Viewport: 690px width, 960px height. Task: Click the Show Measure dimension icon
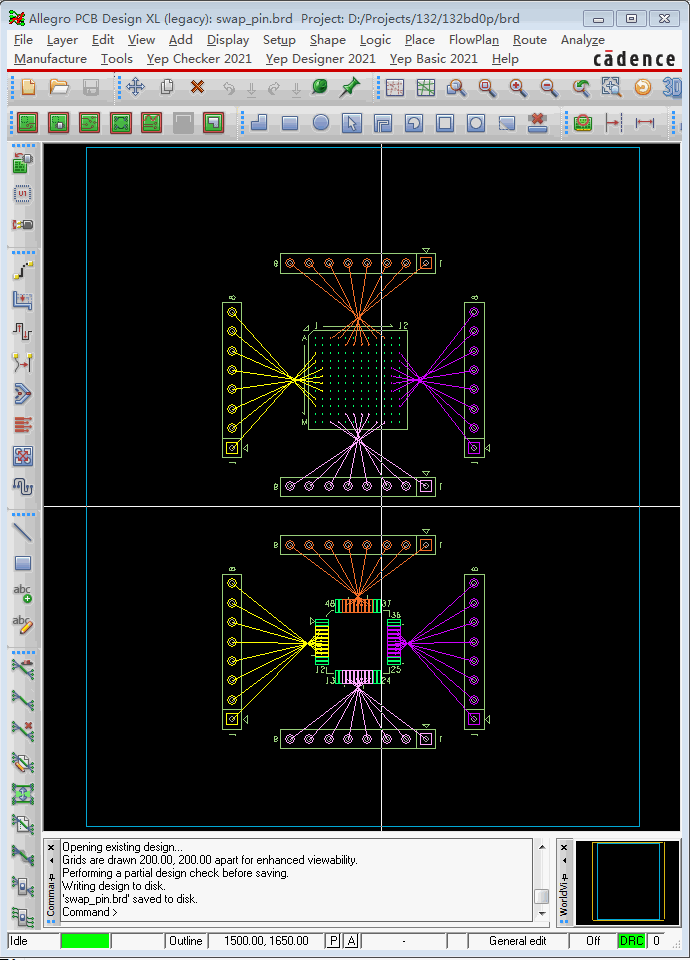(645, 123)
